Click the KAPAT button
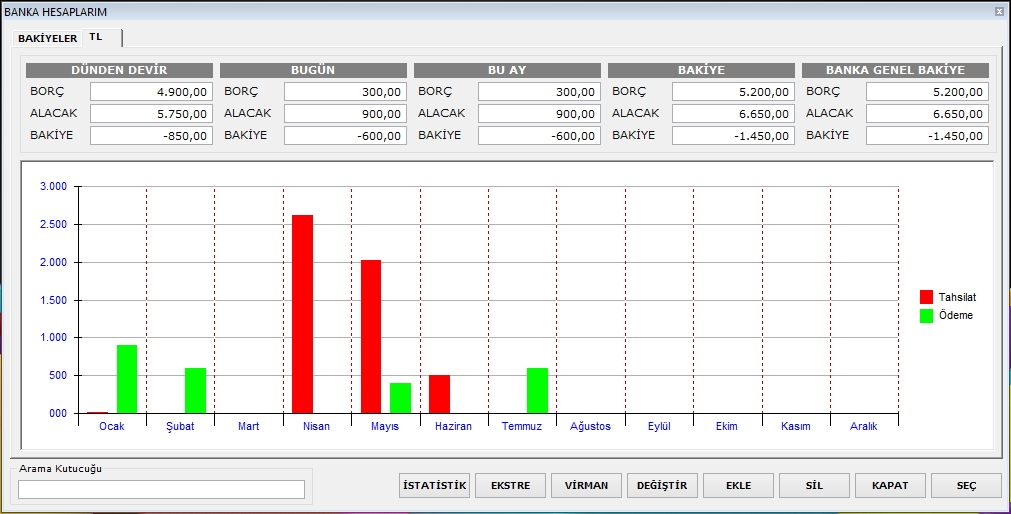The width and height of the screenshot is (1011, 514). tap(890, 486)
